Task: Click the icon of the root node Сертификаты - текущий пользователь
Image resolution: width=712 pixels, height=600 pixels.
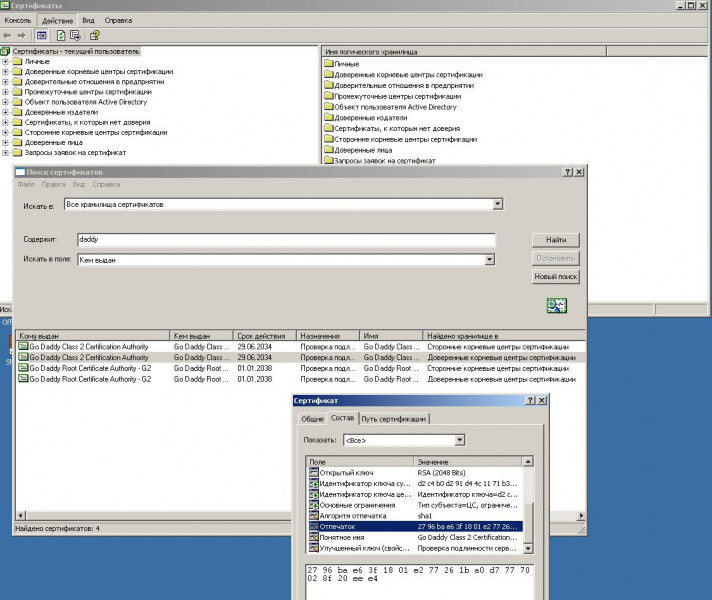Action: click(x=5, y=51)
